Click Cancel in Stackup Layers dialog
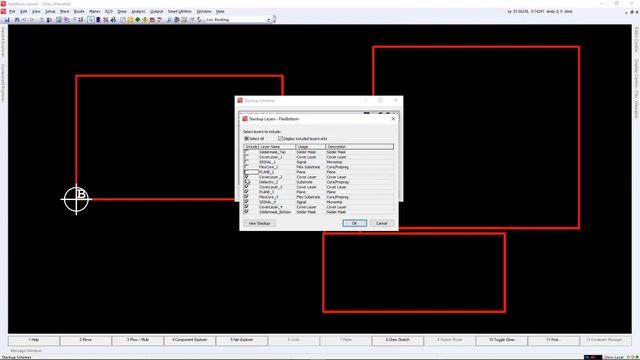 (x=382, y=223)
